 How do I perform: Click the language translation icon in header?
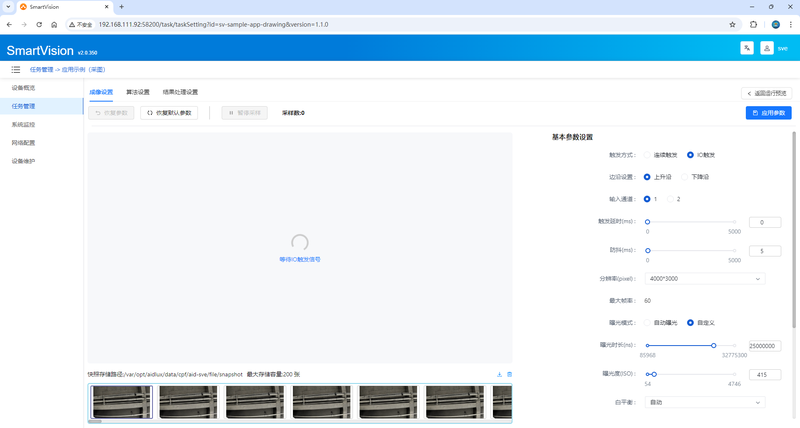point(747,48)
